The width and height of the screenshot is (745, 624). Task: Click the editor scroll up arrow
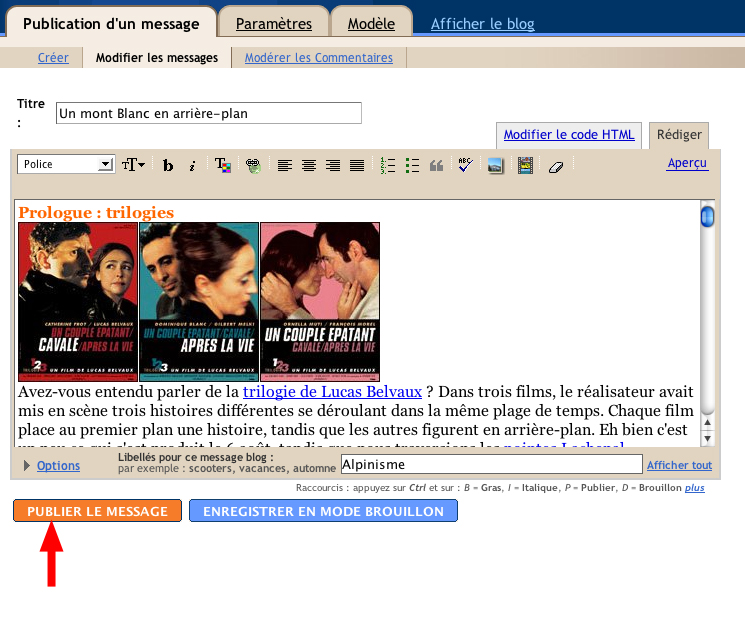pos(707,422)
